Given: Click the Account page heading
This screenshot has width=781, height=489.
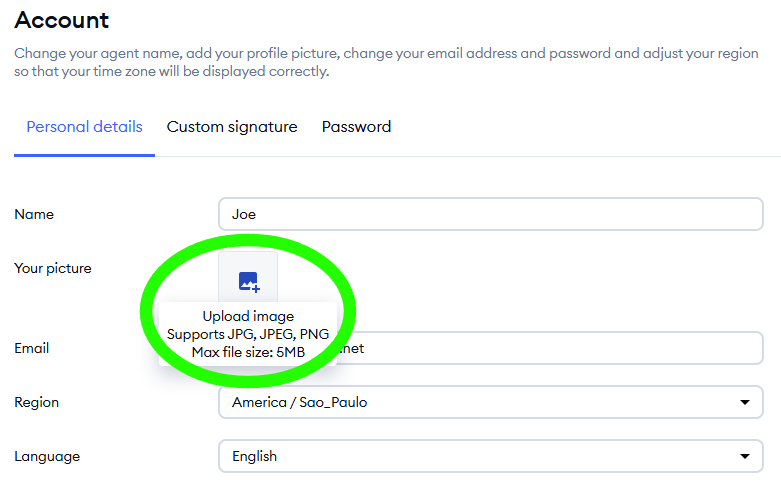Looking at the screenshot, I should (x=61, y=20).
